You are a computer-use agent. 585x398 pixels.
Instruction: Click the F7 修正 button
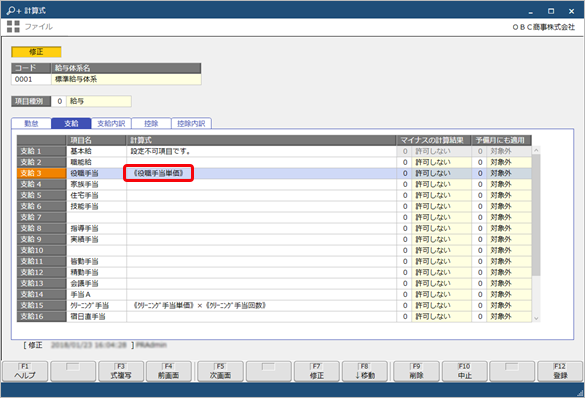[x=317, y=371]
